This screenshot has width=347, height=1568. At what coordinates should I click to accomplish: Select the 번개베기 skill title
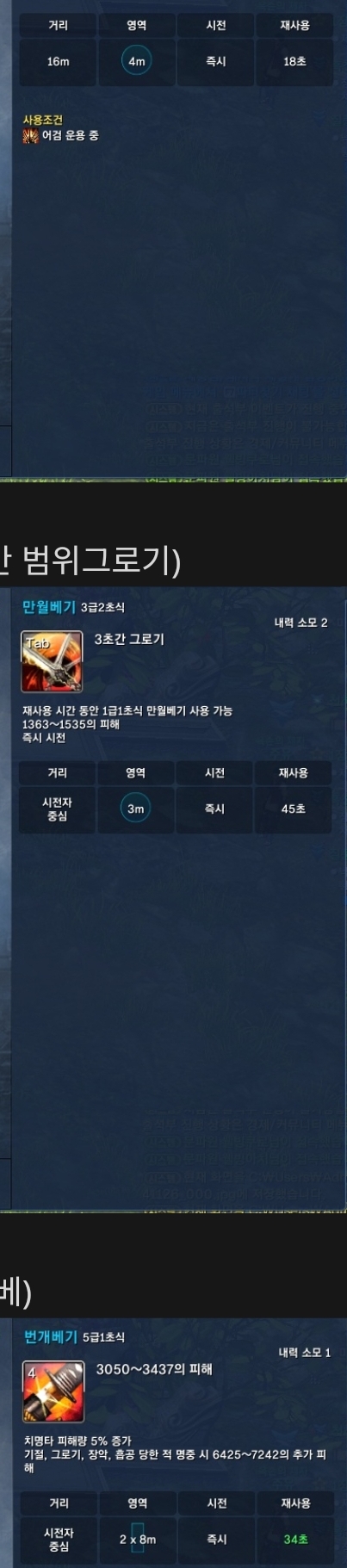coord(51,1337)
